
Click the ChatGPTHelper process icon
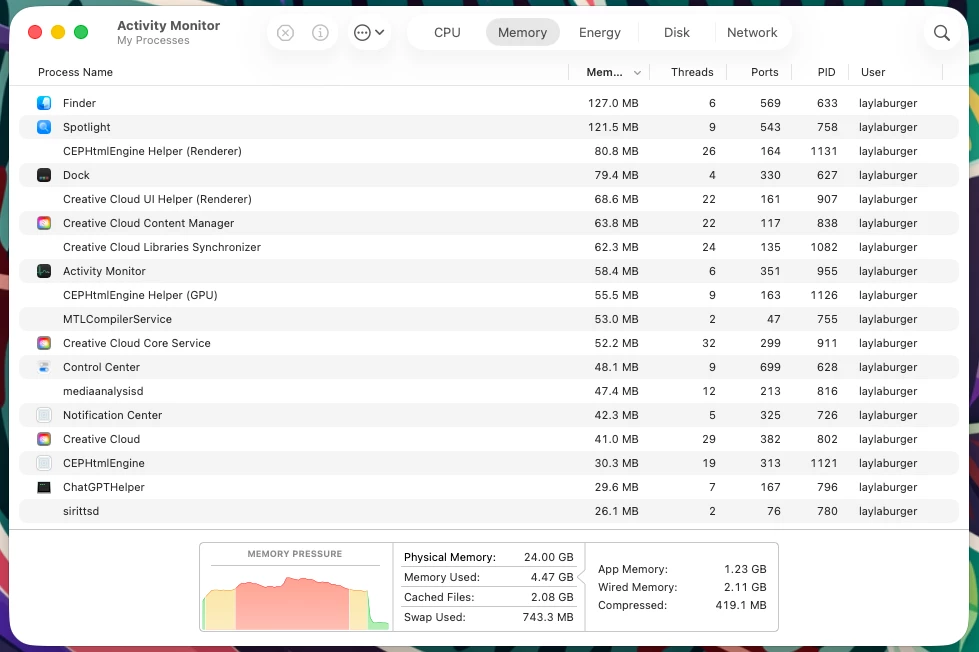coord(44,487)
